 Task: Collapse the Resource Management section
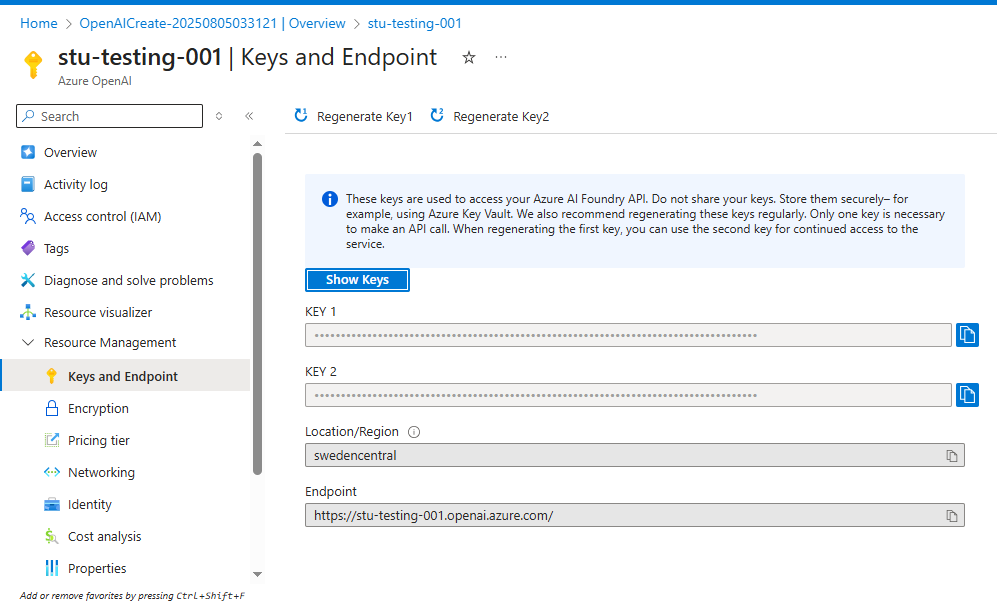click(x=28, y=342)
